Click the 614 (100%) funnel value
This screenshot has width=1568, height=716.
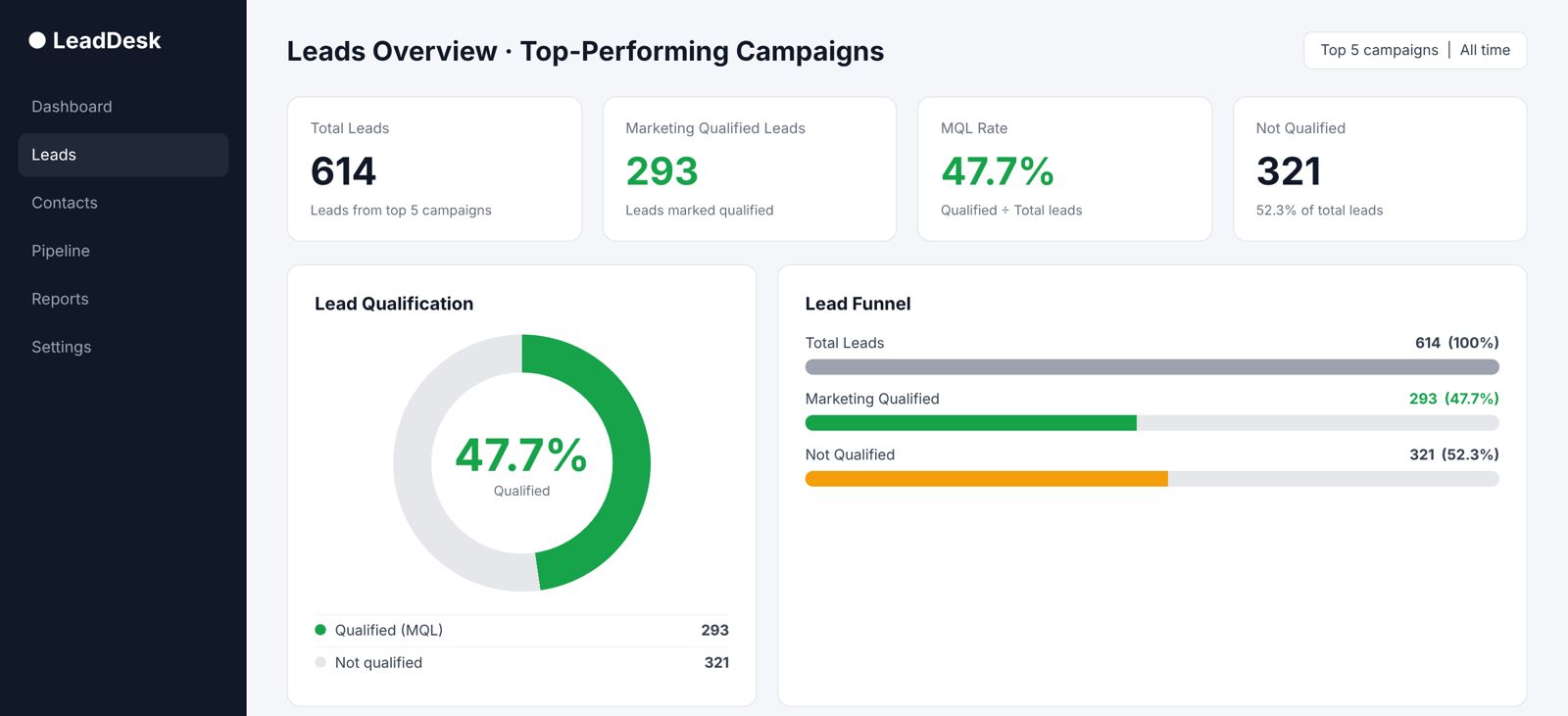1457,343
